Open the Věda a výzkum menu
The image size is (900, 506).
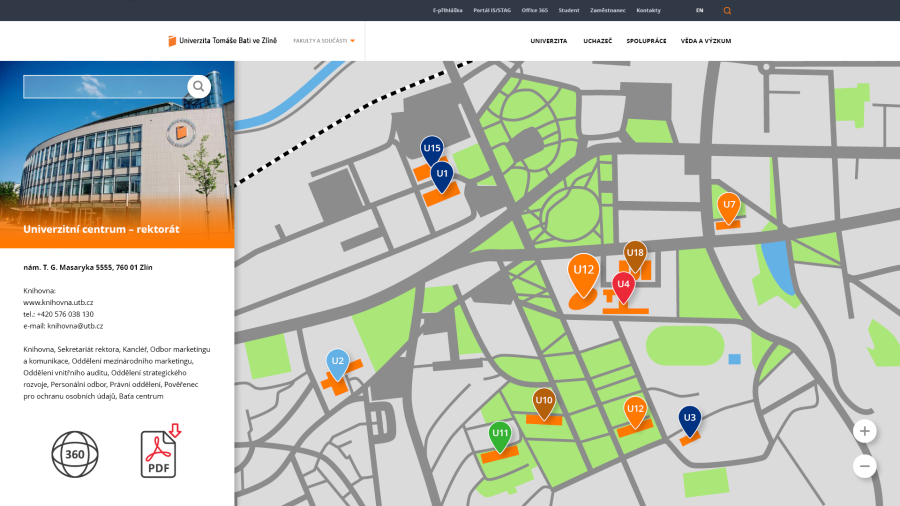click(x=706, y=41)
